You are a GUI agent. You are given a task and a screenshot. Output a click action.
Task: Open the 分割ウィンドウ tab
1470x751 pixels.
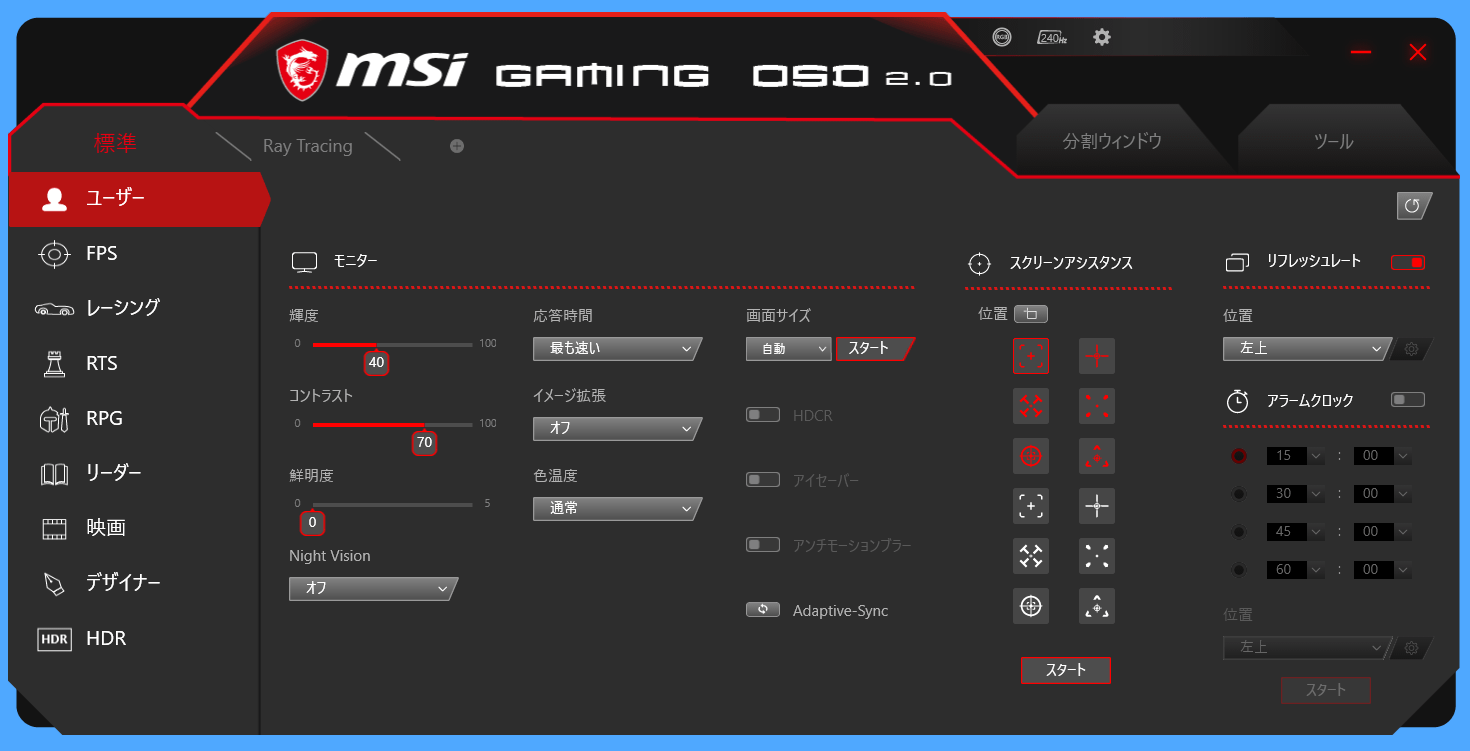pyautogui.click(x=1112, y=141)
